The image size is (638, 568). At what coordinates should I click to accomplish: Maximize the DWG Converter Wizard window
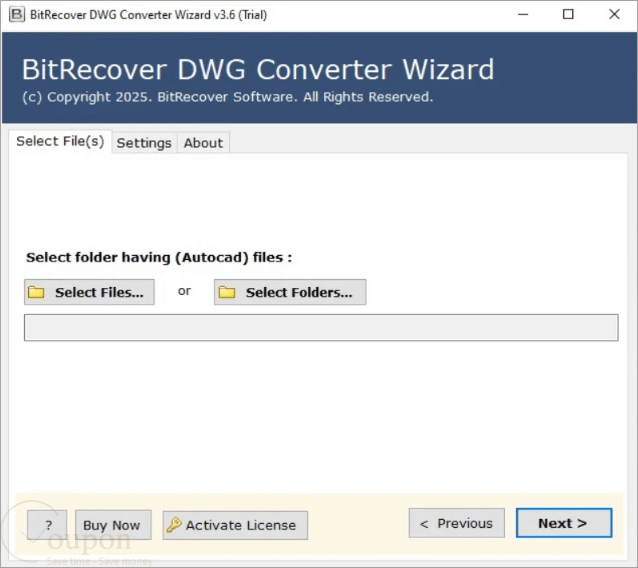(x=568, y=15)
